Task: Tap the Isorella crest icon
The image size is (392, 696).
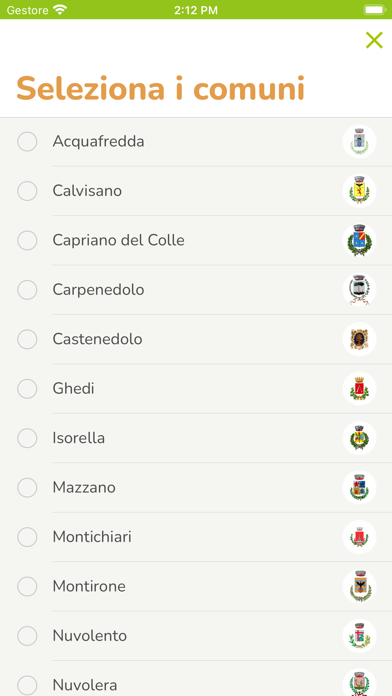Action: tap(359, 438)
